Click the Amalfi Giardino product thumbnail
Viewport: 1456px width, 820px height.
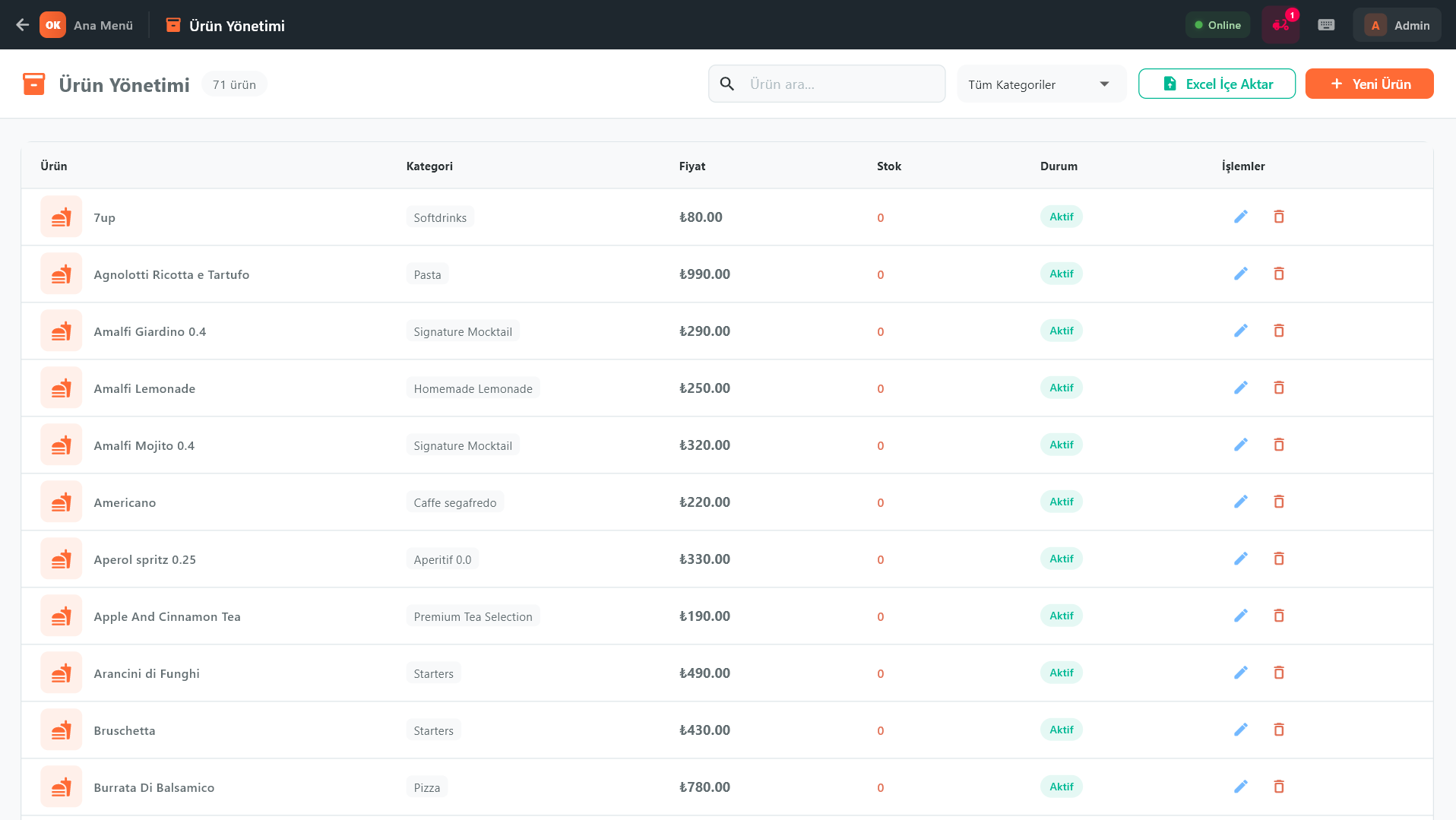tap(61, 331)
